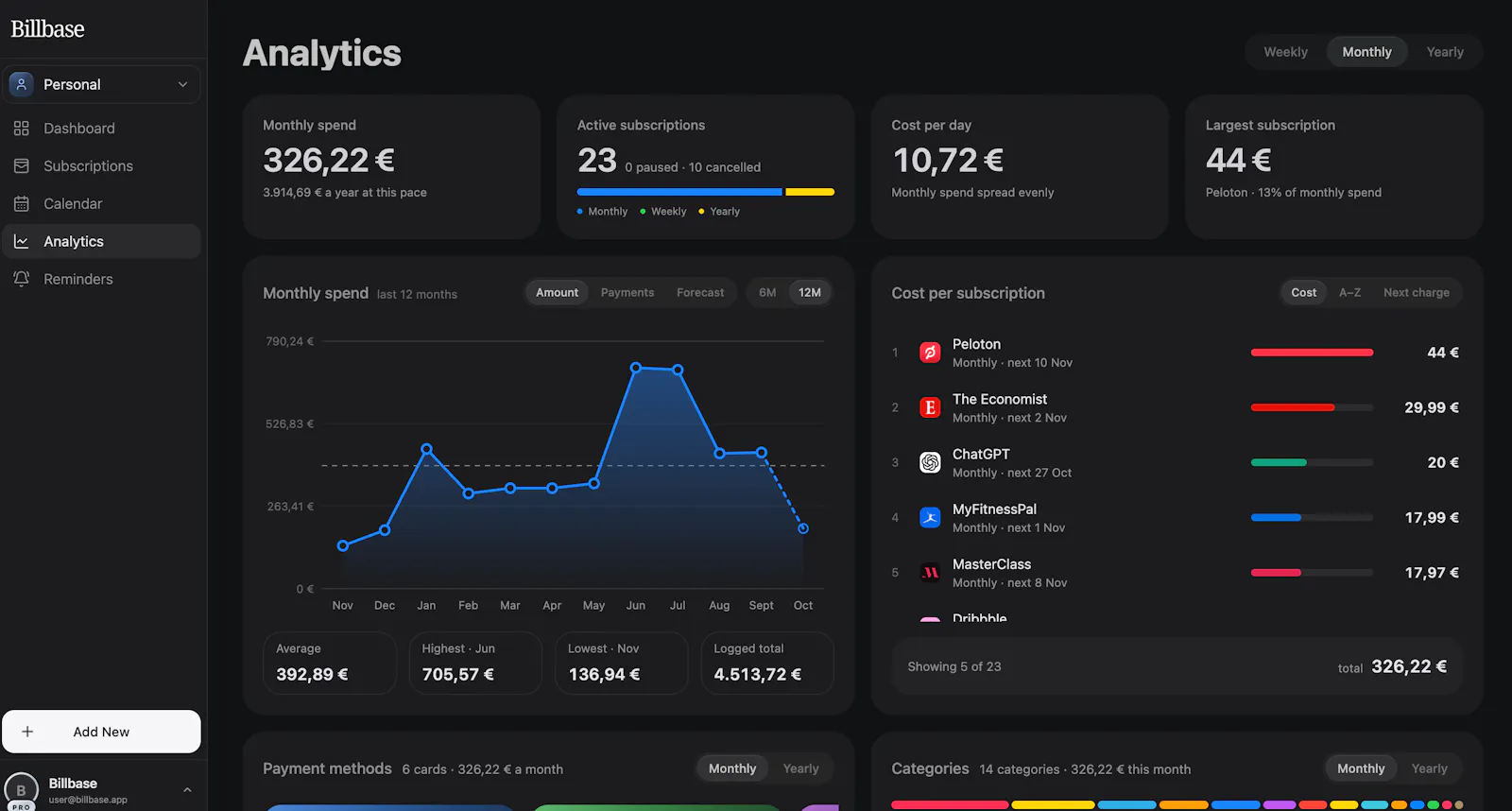Viewport: 1512px width, 811px height.
Task: Click The Economist 29,99 € price
Action: 1432,407
